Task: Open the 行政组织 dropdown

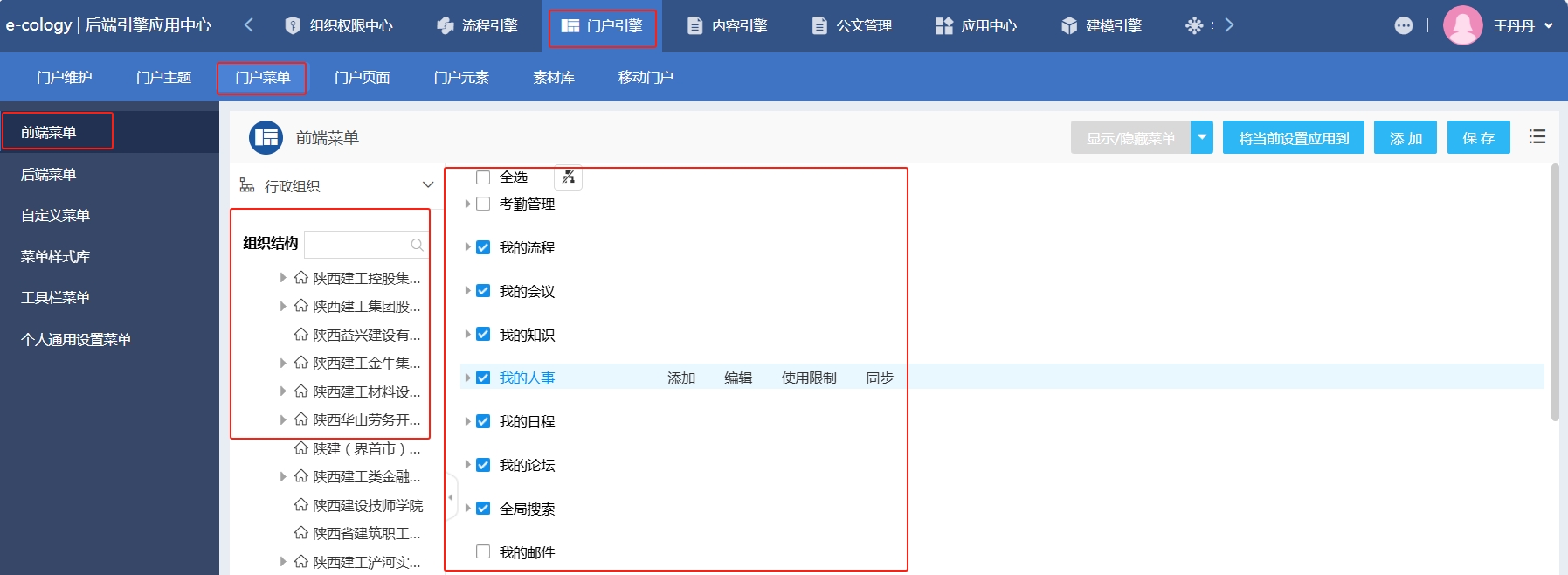Action: click(x=427, y=185)
